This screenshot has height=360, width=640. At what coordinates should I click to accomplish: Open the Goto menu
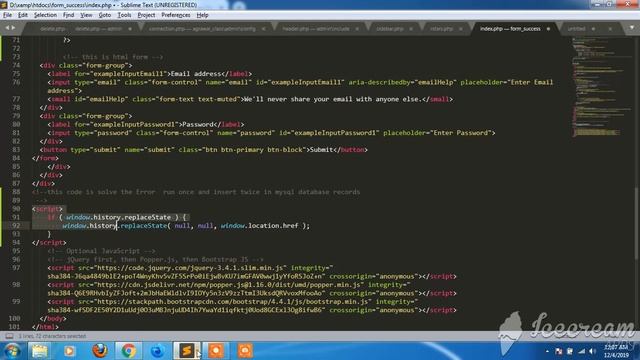[105, 15]
